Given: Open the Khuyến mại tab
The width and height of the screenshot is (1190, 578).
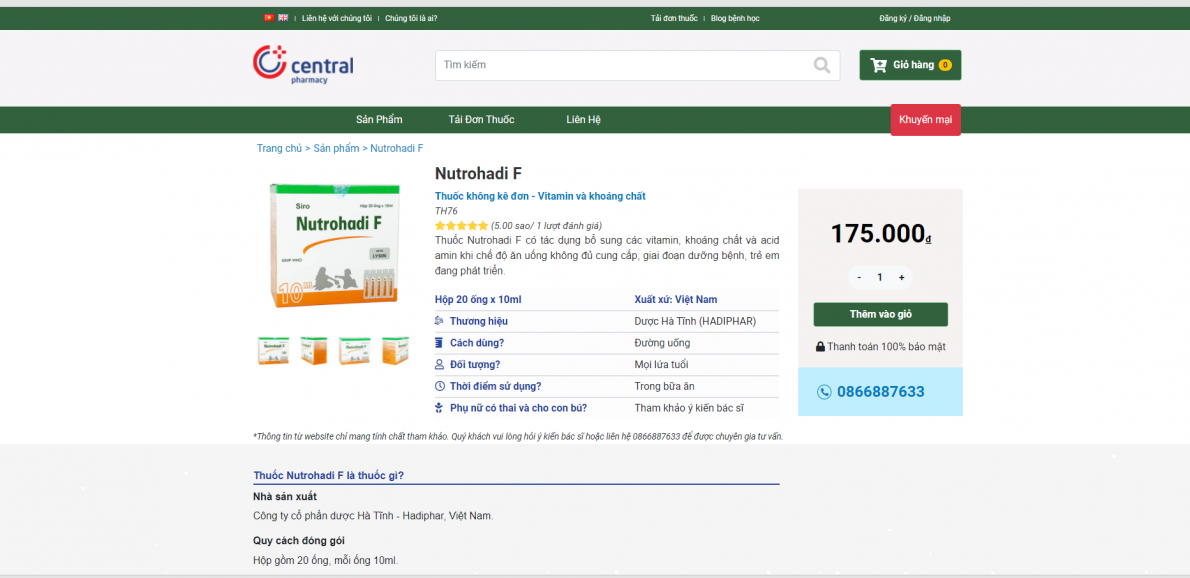Looking at the screenshot, I should point(925,119).
